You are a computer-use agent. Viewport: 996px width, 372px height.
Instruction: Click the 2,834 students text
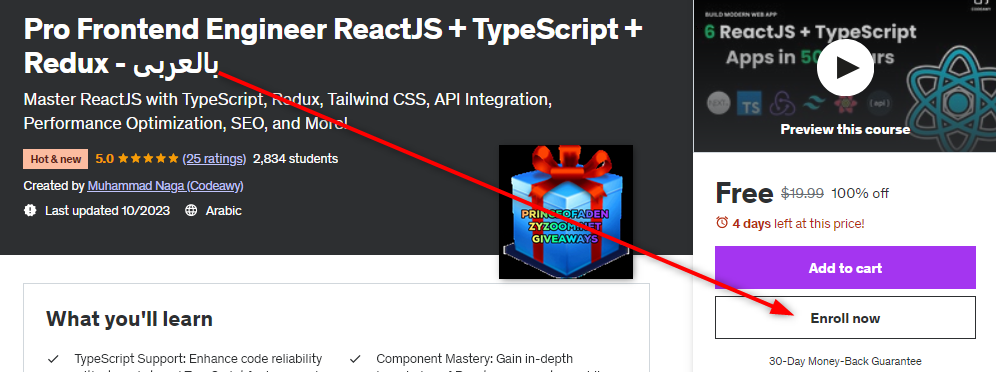[x=295, y=159]
